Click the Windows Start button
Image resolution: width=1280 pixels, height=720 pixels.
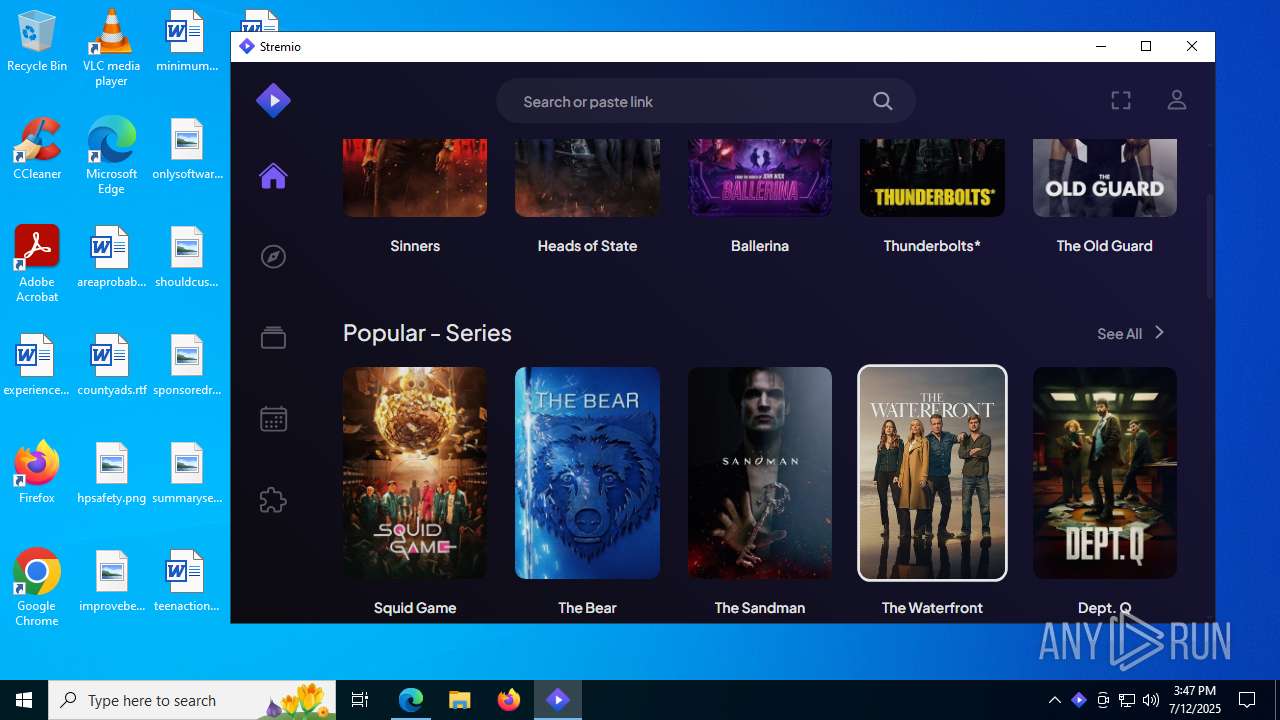24,700
